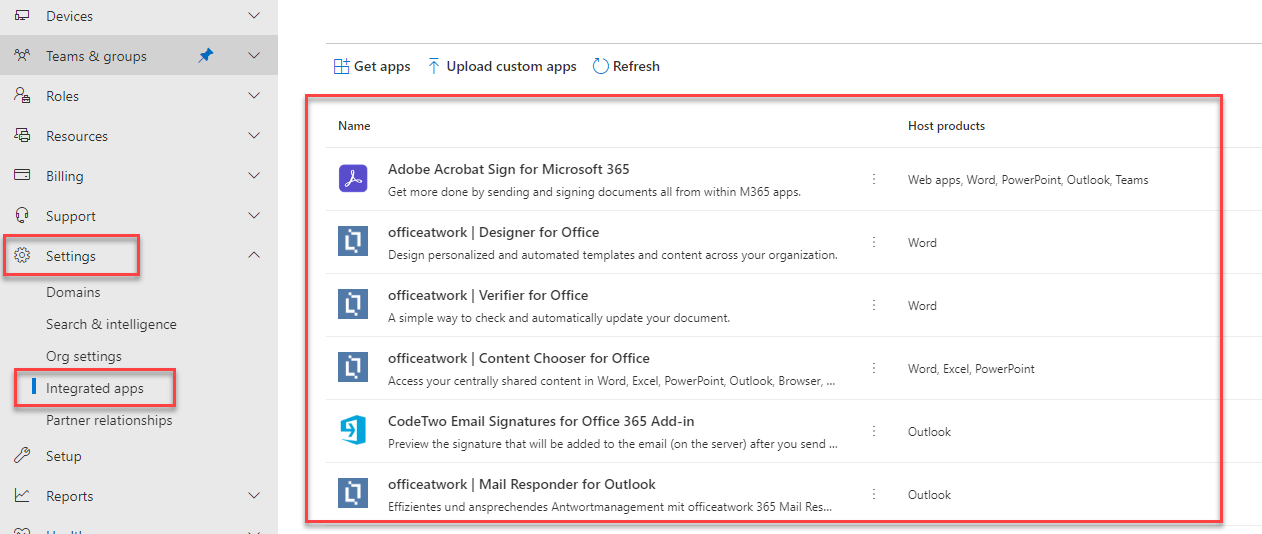Click the Adobe Acrobat Sign app icon
The height and width of the screenshot is (534, 1262).
[x=354, y=179]
